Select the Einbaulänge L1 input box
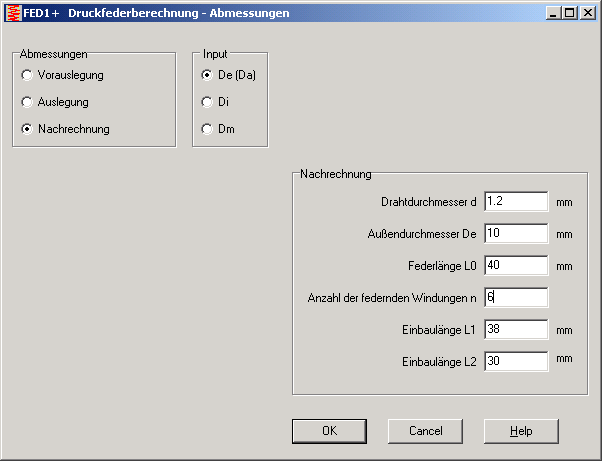Viewport: 602px width, 461px height. (516, 330)
